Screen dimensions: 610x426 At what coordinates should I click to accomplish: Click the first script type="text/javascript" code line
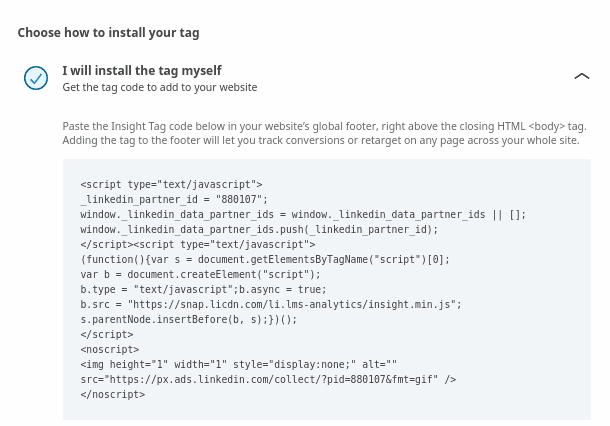171,184
